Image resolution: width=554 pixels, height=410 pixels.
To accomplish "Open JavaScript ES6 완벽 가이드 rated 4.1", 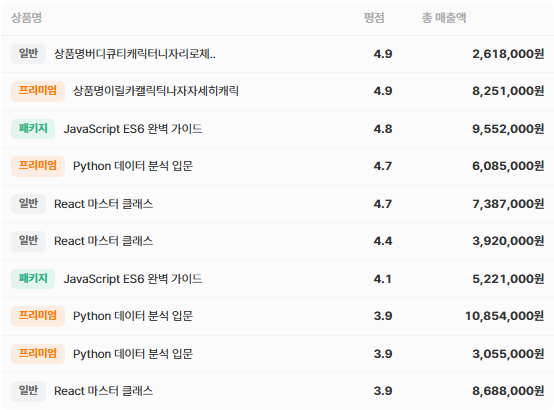I will pyautogui.click(x=133, y=279).
